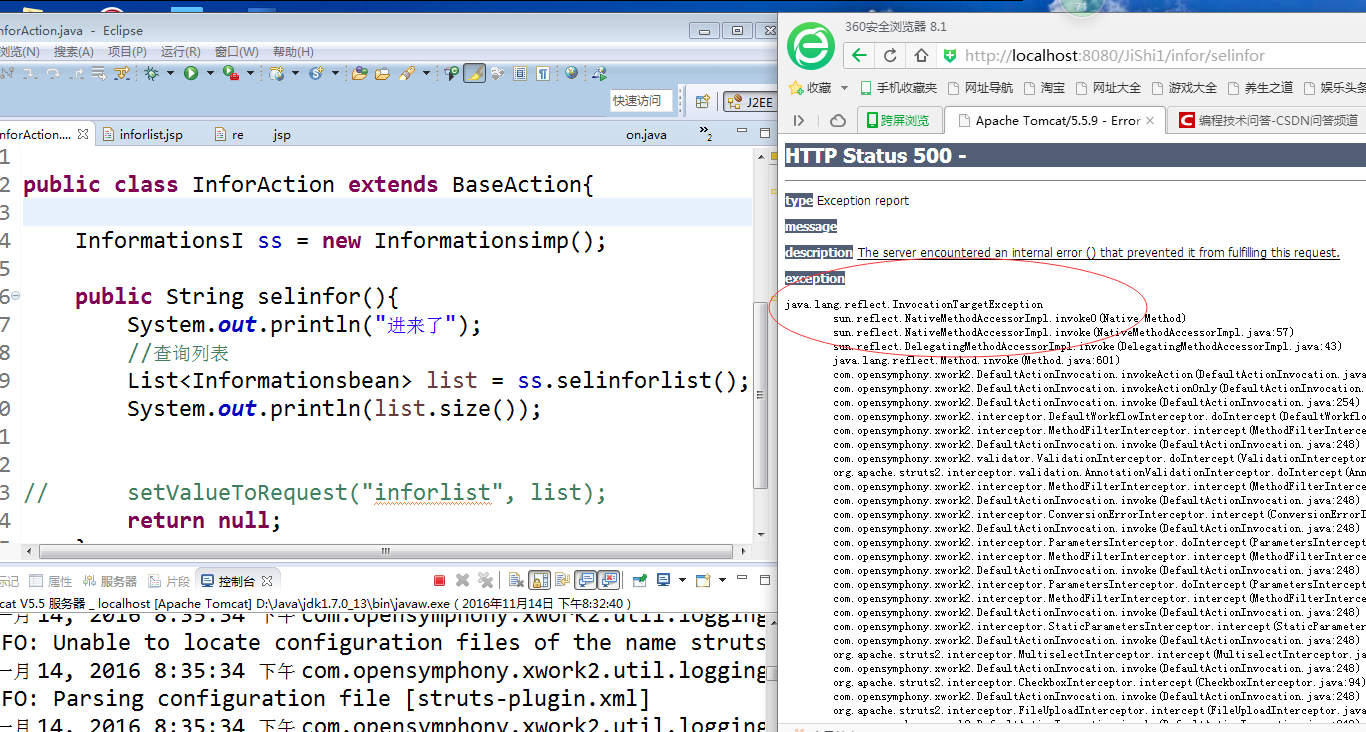Open the New Server wizard dropdown arrow
The image size is (1366, 732).
pyautogui.click(x=295, y=73)
